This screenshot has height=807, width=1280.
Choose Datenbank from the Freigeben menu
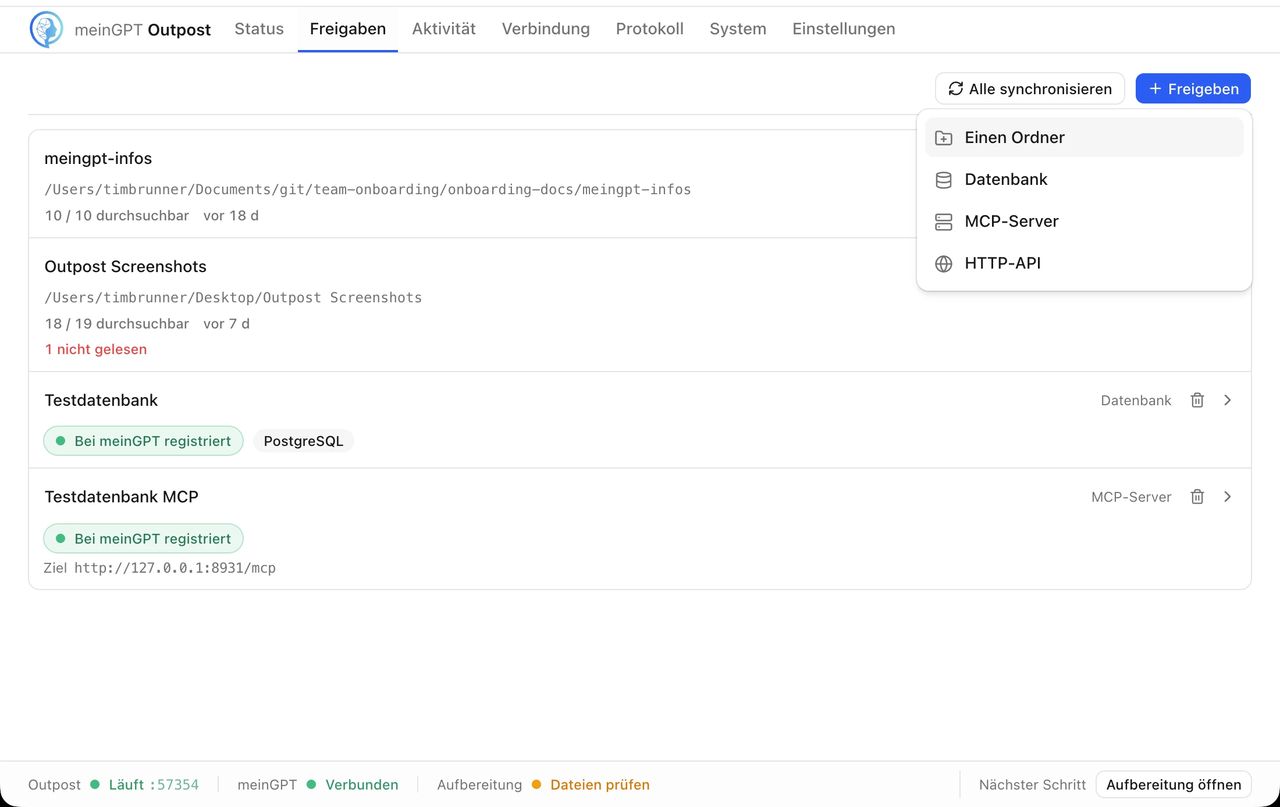click(x=1084, y=180)
